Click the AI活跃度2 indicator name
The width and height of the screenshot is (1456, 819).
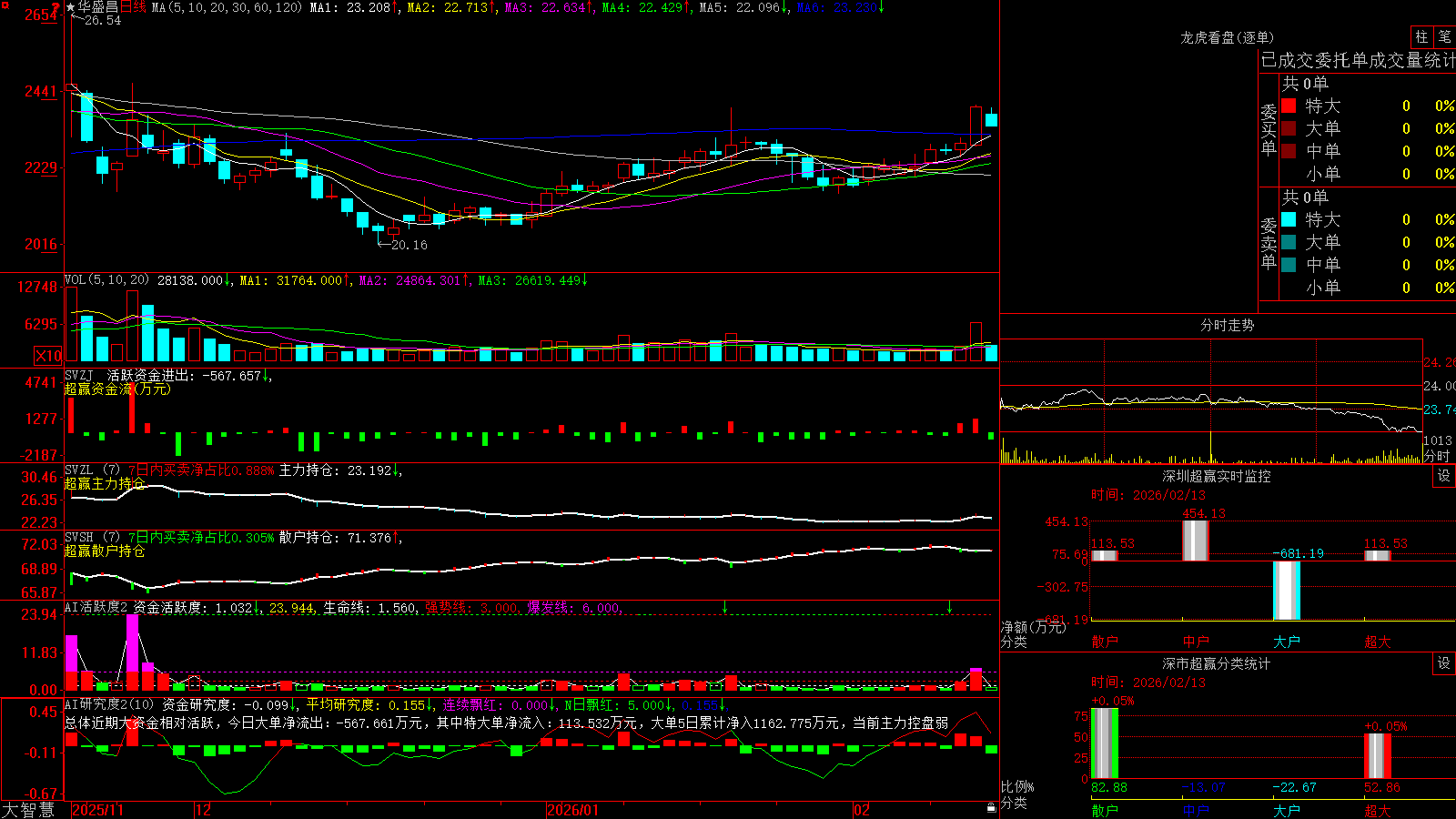click(x=96, y=607)
